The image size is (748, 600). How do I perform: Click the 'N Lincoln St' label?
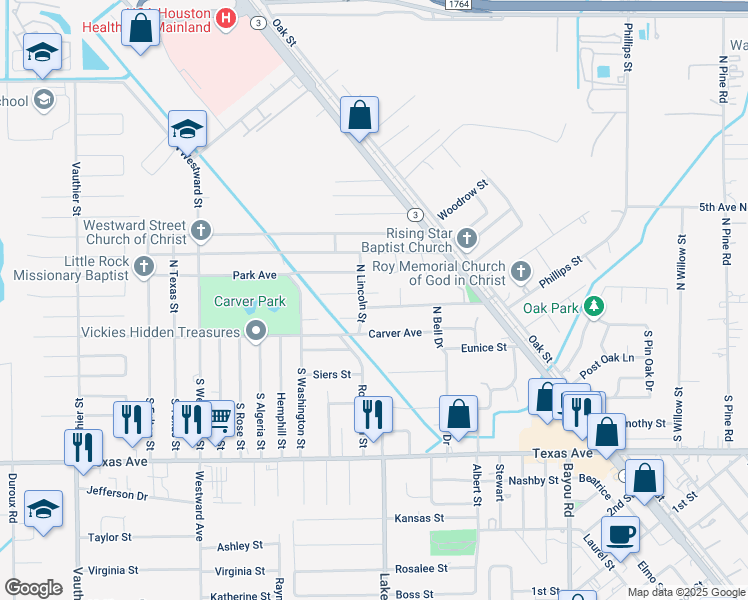point(362,293)
